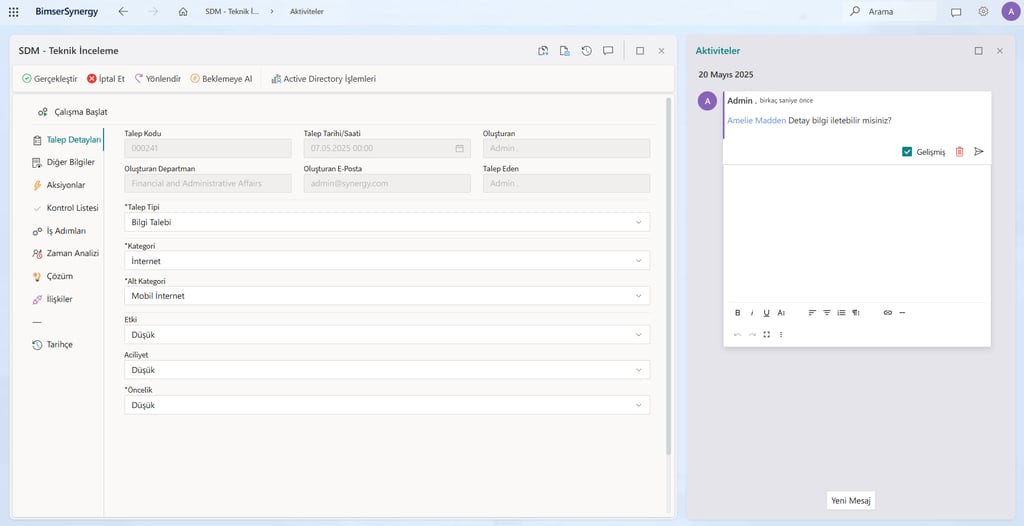Redo the edit in message editor
1024x526 pixels.
[x=752, y=334]
